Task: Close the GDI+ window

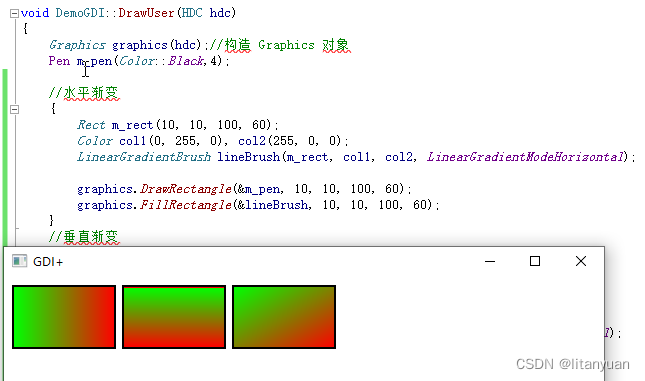Action: click(581, 261)
